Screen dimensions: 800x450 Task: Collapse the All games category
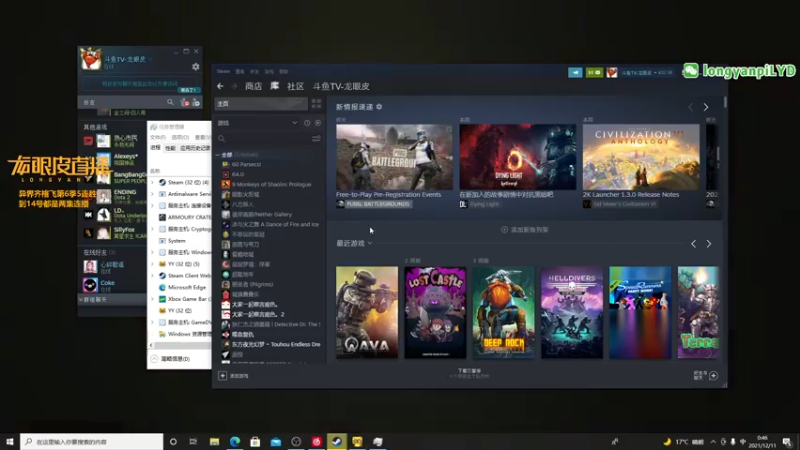click(x=218, y=155)
